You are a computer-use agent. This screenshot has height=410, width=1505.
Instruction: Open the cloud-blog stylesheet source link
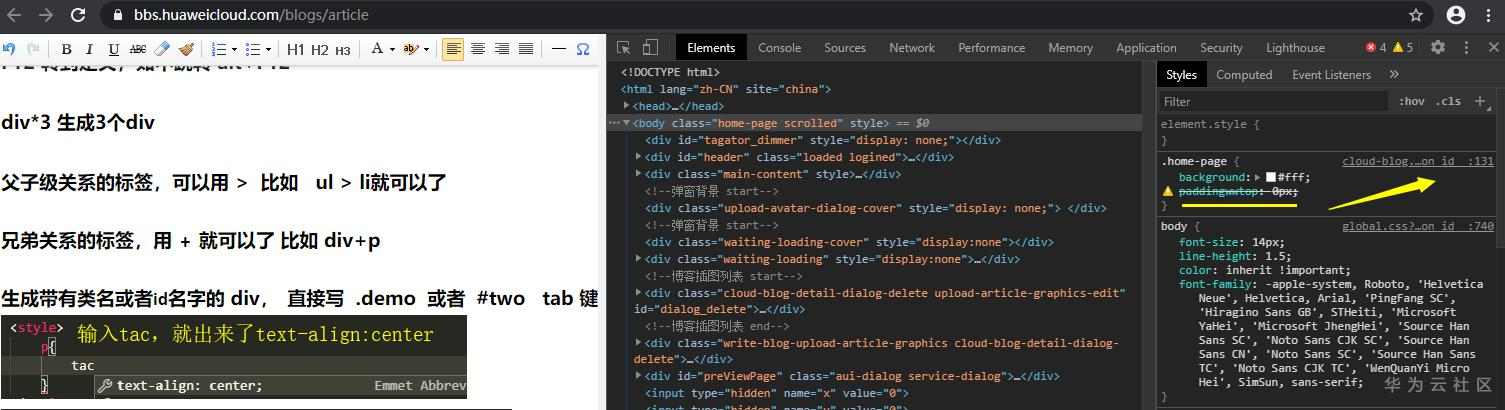(1417, 161)
